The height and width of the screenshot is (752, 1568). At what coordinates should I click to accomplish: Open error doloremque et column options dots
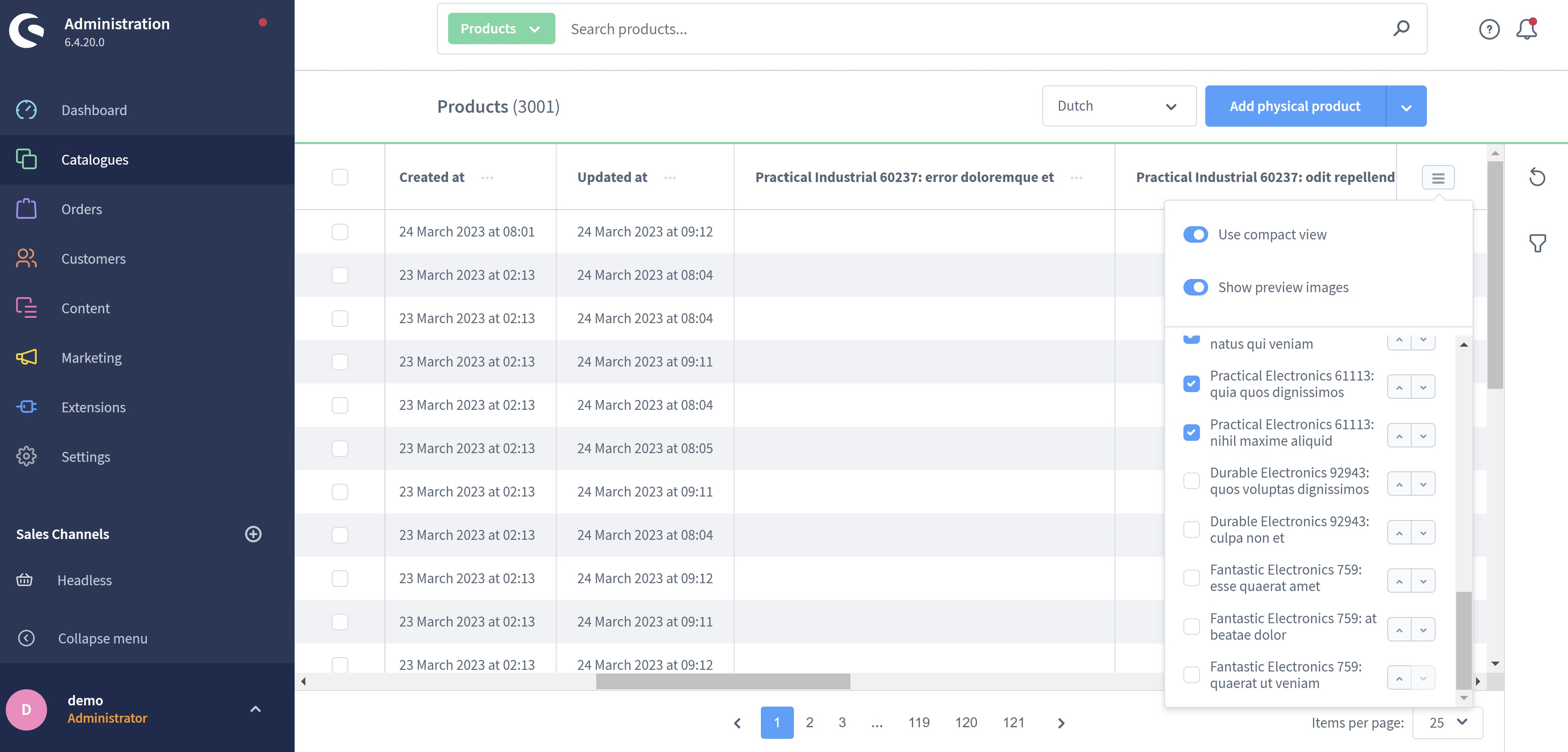1076,178
